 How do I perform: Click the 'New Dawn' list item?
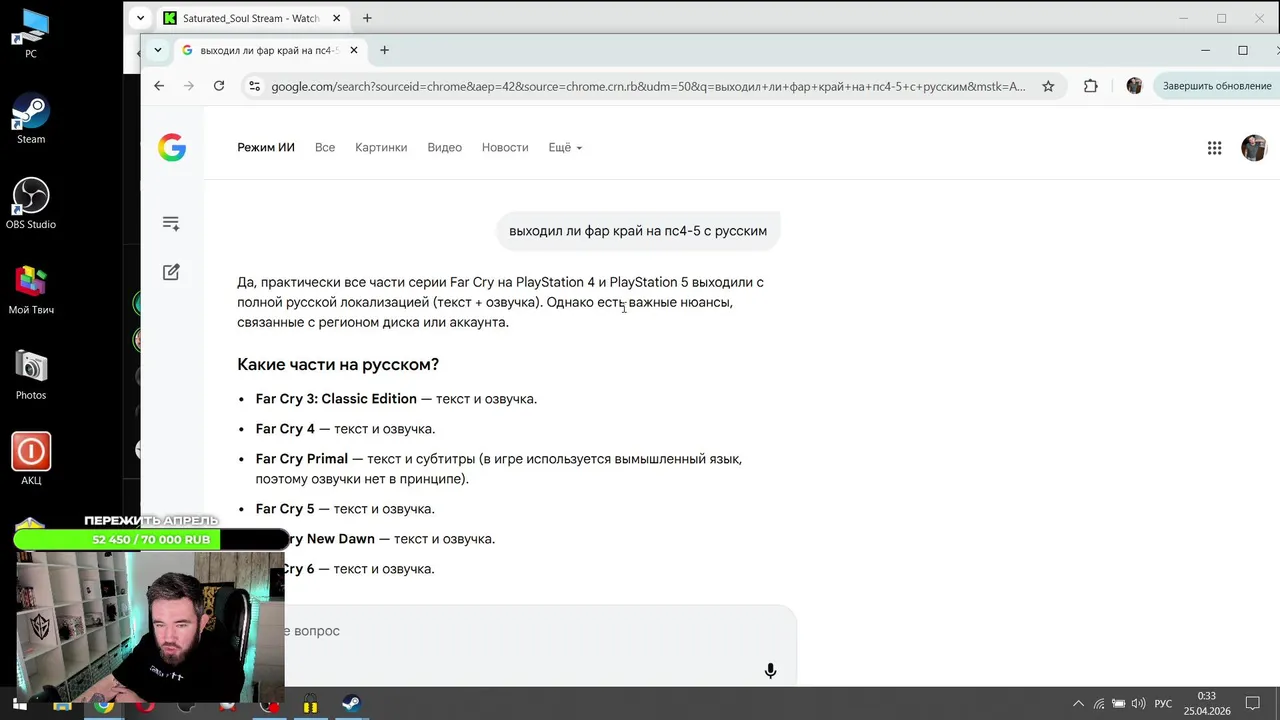(x=390, y=539)
